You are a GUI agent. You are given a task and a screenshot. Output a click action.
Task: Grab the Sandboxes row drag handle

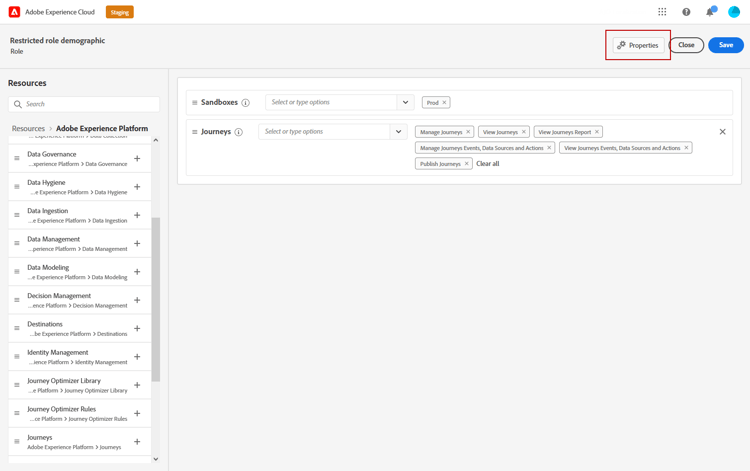[x=195, y=103]
